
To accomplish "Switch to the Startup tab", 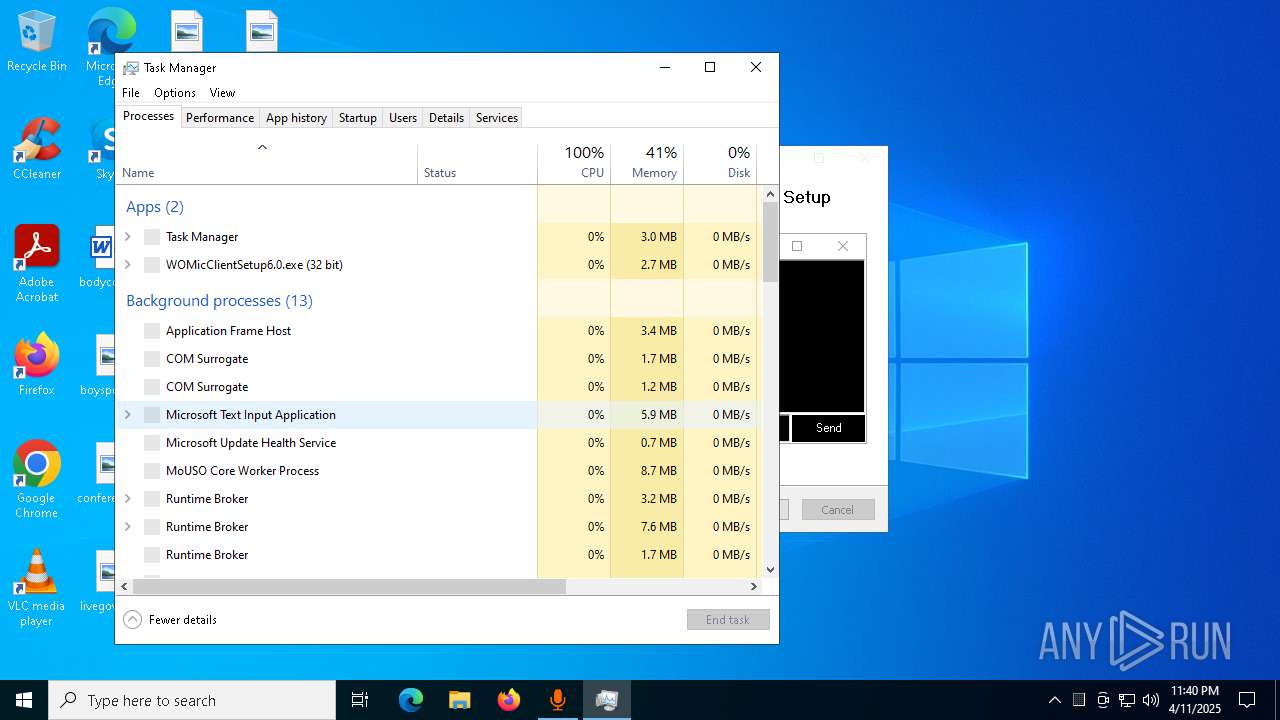I will pyautogui.click(x=357, y=118).
